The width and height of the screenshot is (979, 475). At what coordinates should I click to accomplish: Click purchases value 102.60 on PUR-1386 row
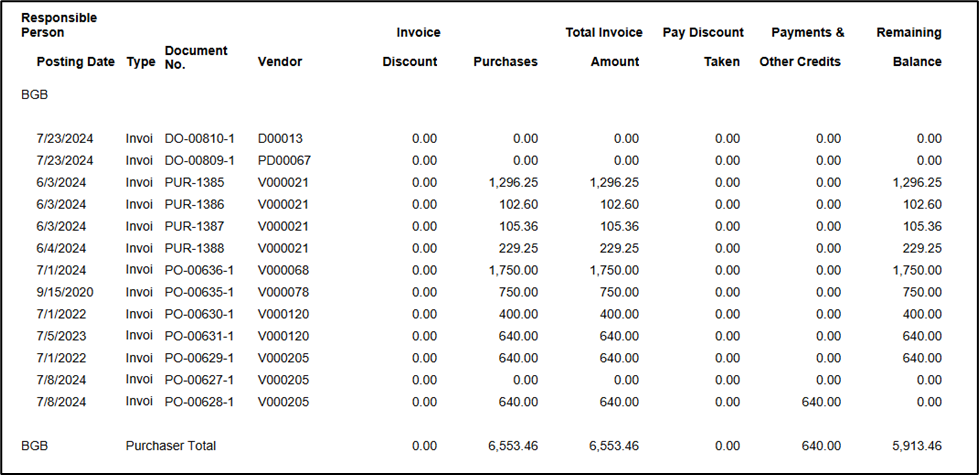pyautogui.click(x=518, y=205)
